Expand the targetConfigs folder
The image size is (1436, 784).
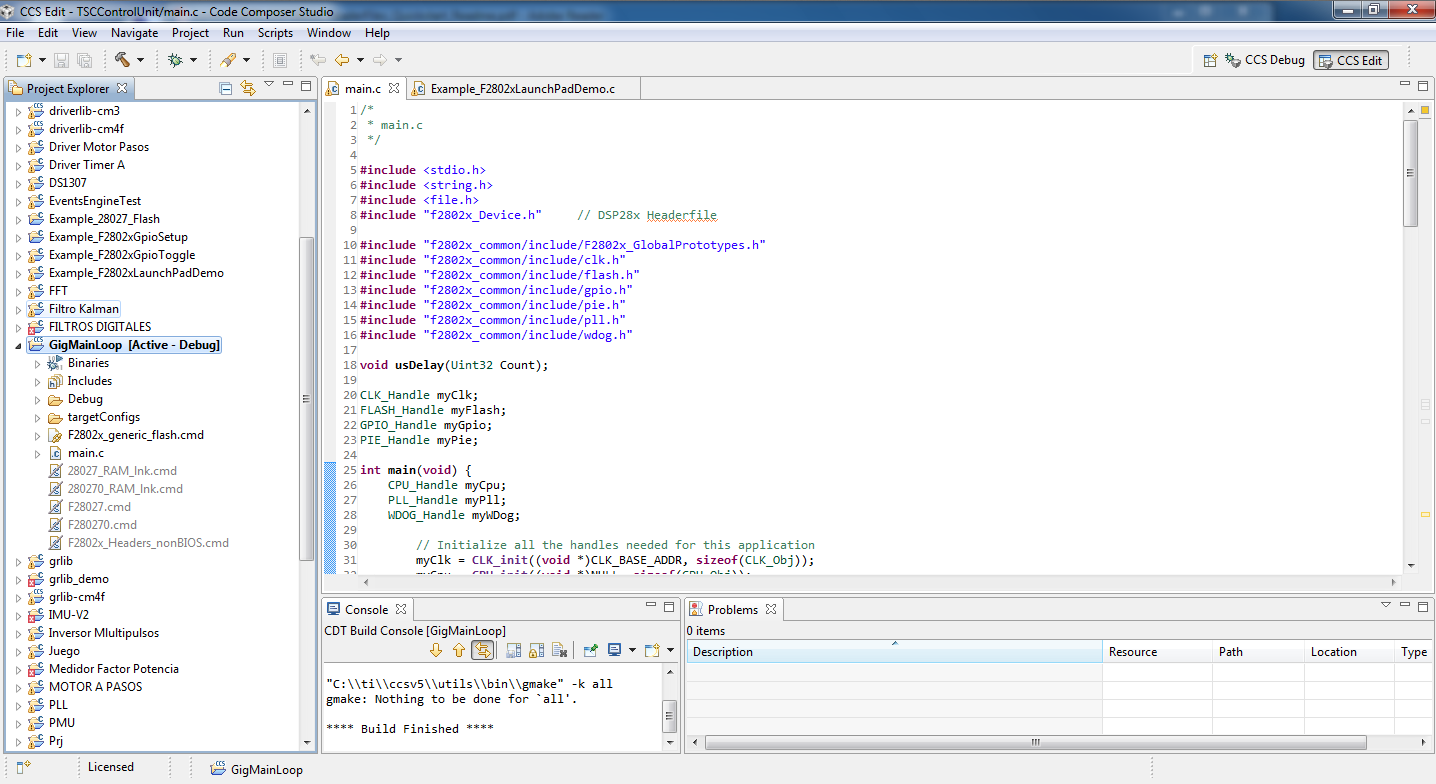pos(37,417)
